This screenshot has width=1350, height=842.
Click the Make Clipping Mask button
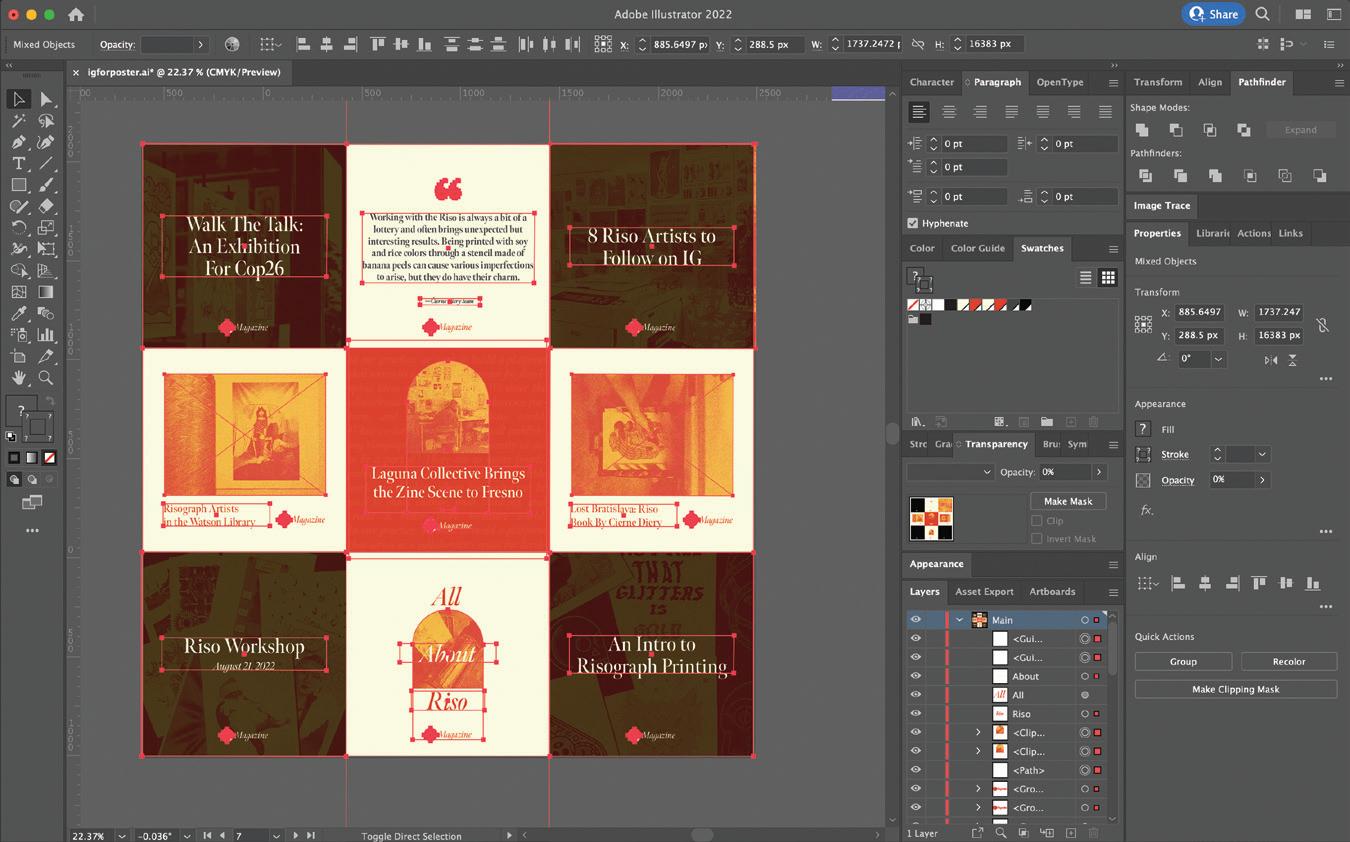click(1236, 689)
